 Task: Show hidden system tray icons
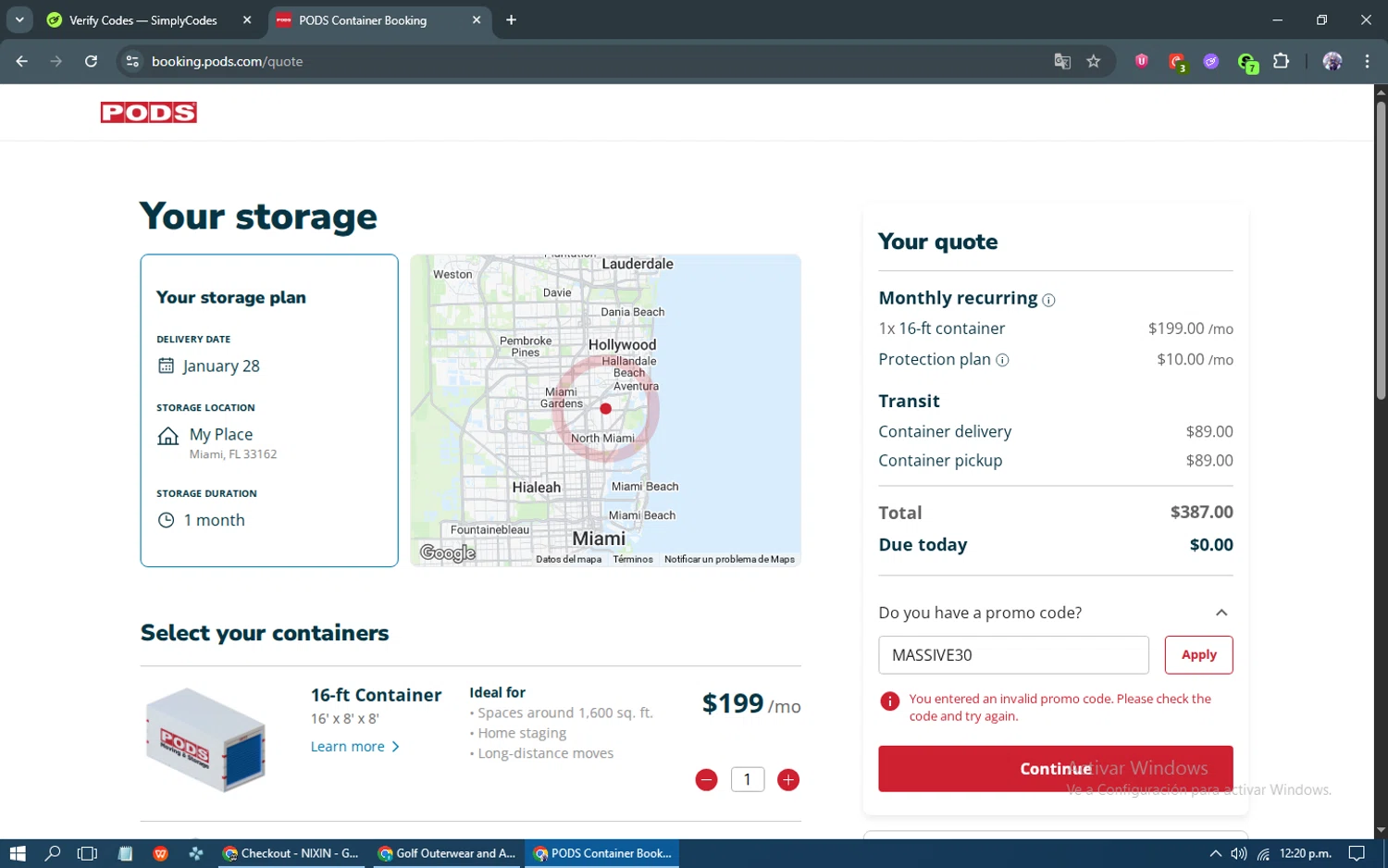point(1215,853)
